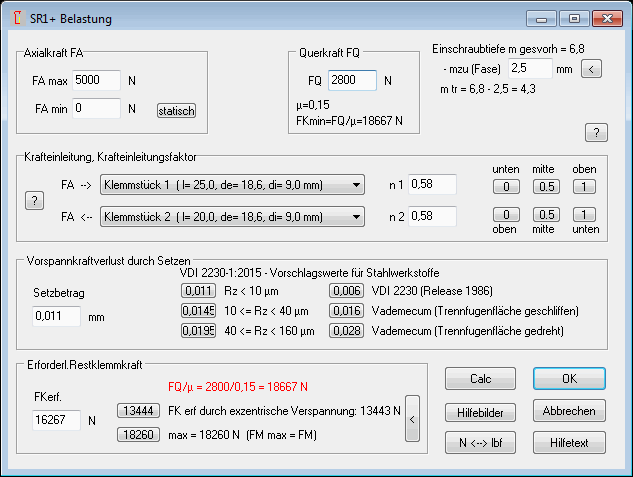Set n2 to 1 using the unten button
633x477 pixels.
(x=585, y=215)
